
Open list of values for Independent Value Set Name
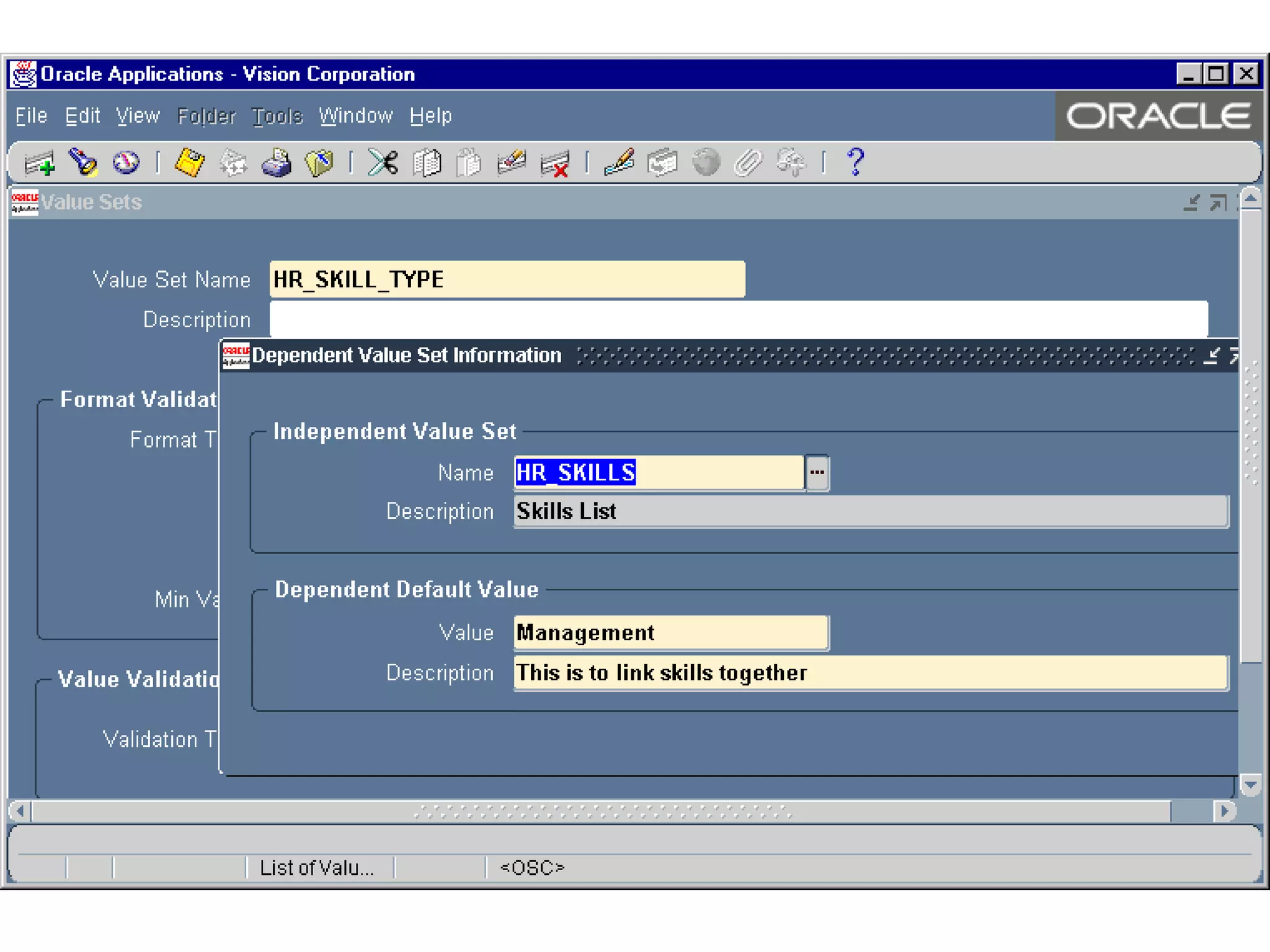pyautogui.click(x=817, y=473)
